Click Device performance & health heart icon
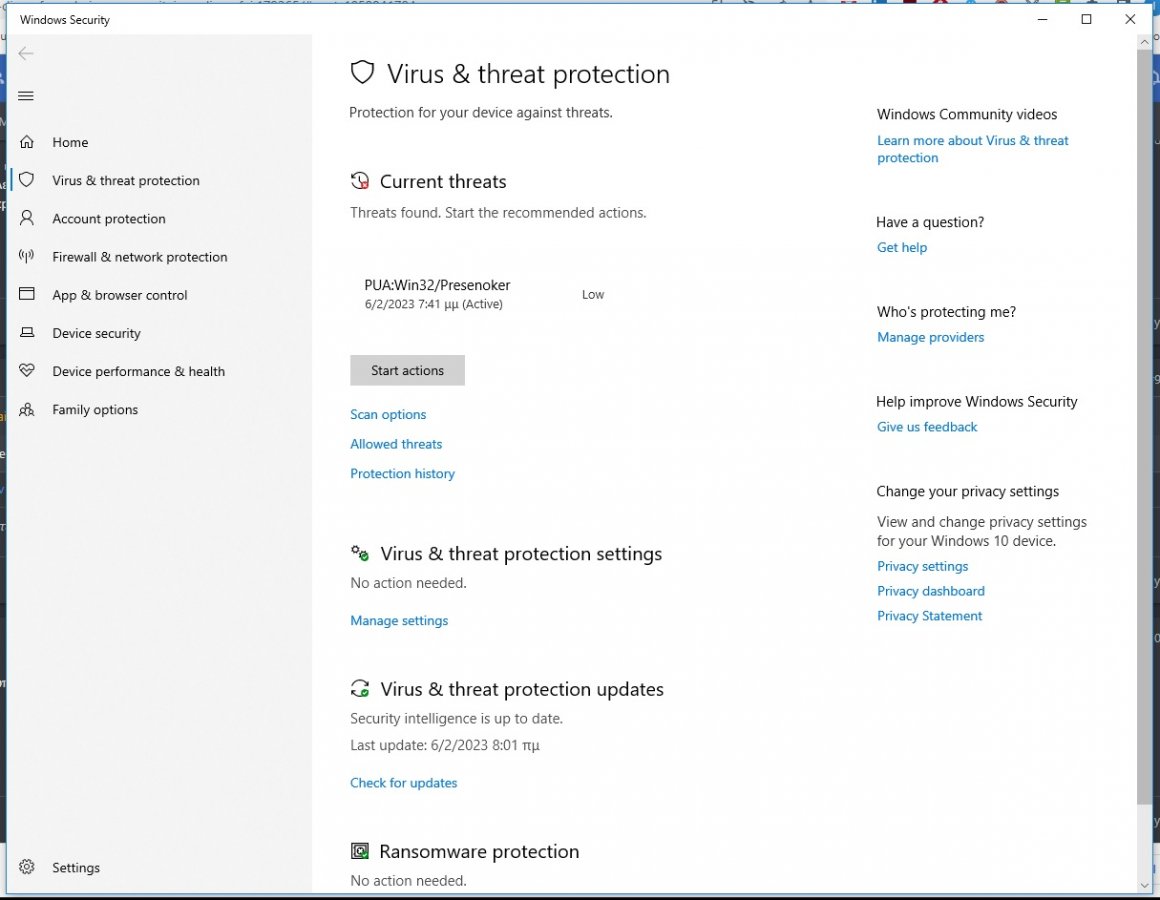Screen dimensions: 1160x900 click(27, 371)
